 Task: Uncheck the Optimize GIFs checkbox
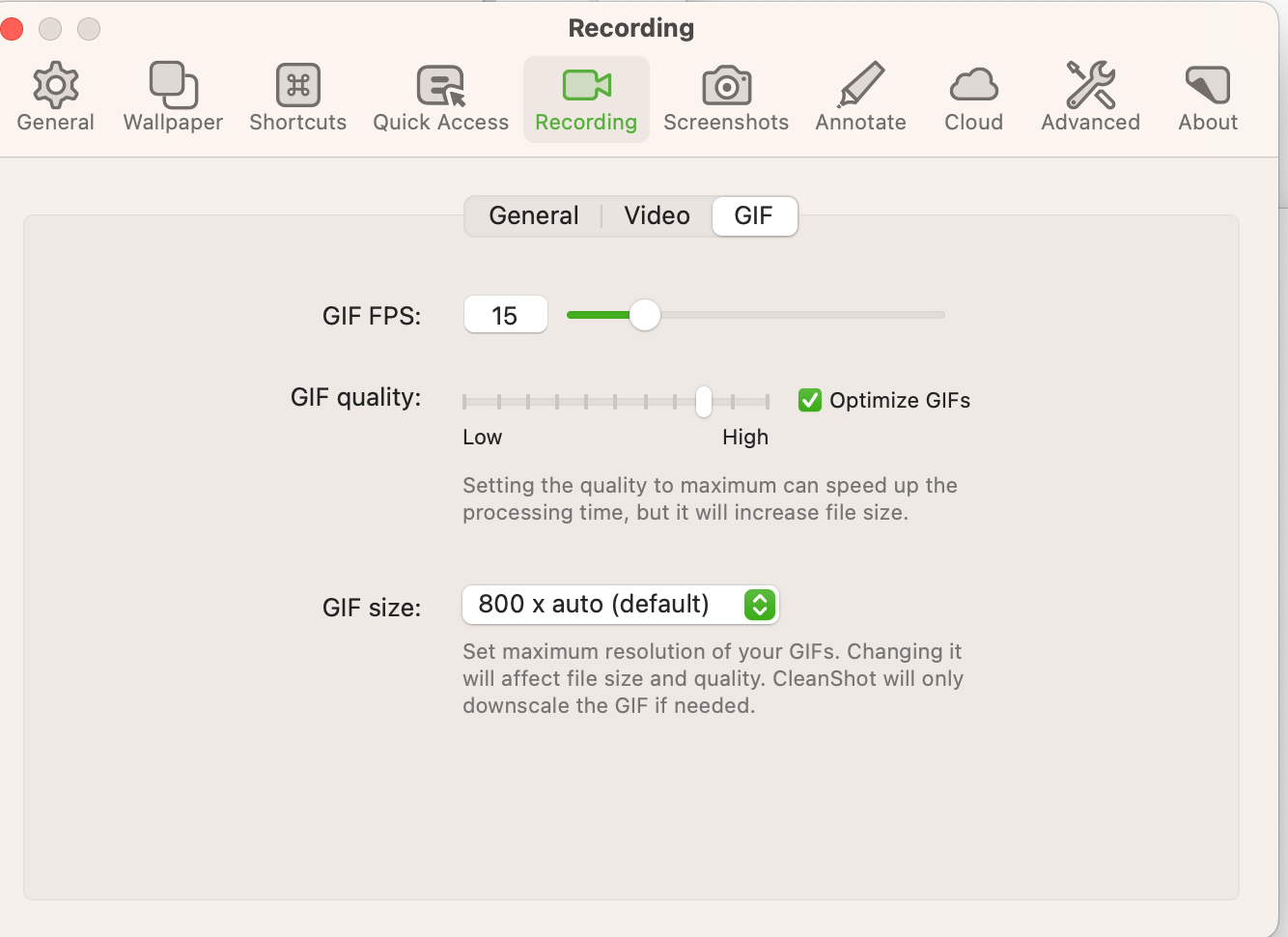click(x=809, y=399)
